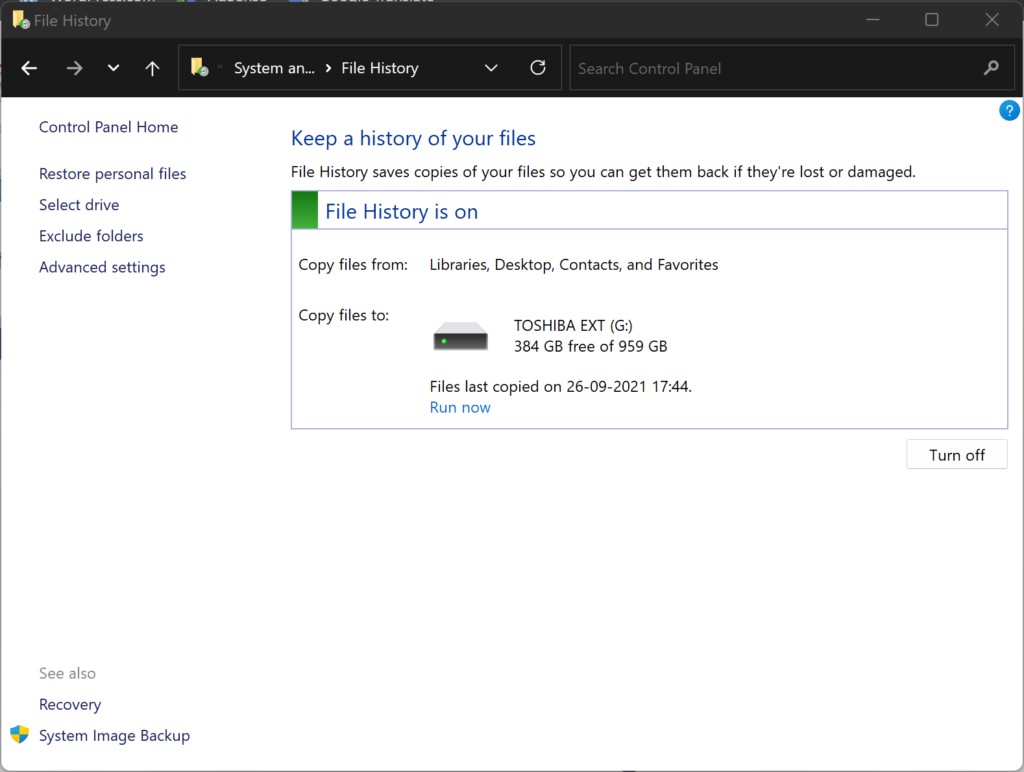1024x772 pixels.
Task: Open Advanced settings
Action: pyautogui.click(x=101, y=267)
